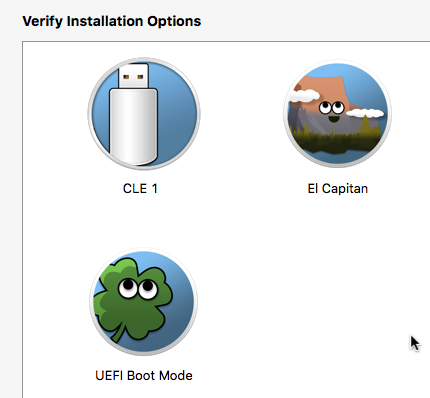Click the USB connector tip on drive icon
430x398 pixels.
pyautogui.click(x=133, y=76)
